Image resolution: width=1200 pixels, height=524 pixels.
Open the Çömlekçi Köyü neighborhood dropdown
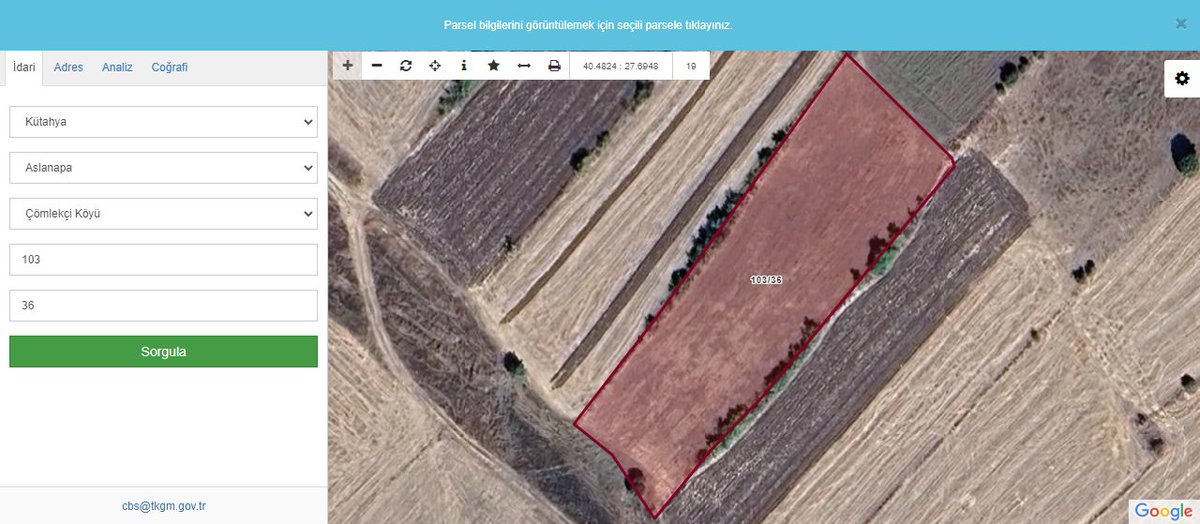click(163, 214)
